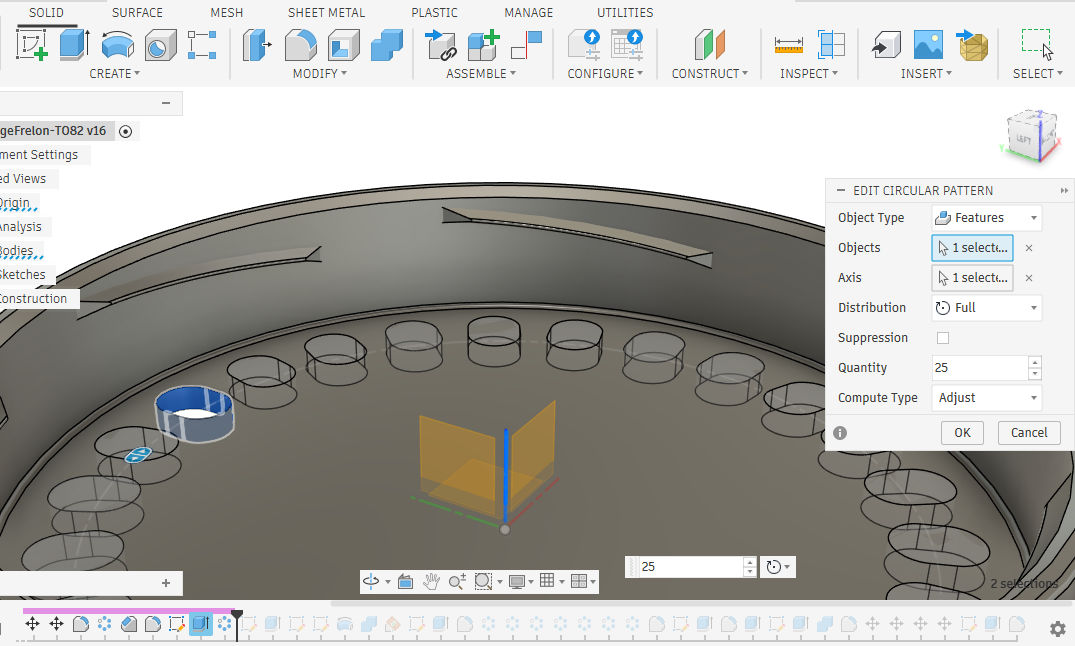The width and height of the screenshot is (1075, 646).
Task: Select the Revolve tool icon
Action: click(x=117, y=45)
